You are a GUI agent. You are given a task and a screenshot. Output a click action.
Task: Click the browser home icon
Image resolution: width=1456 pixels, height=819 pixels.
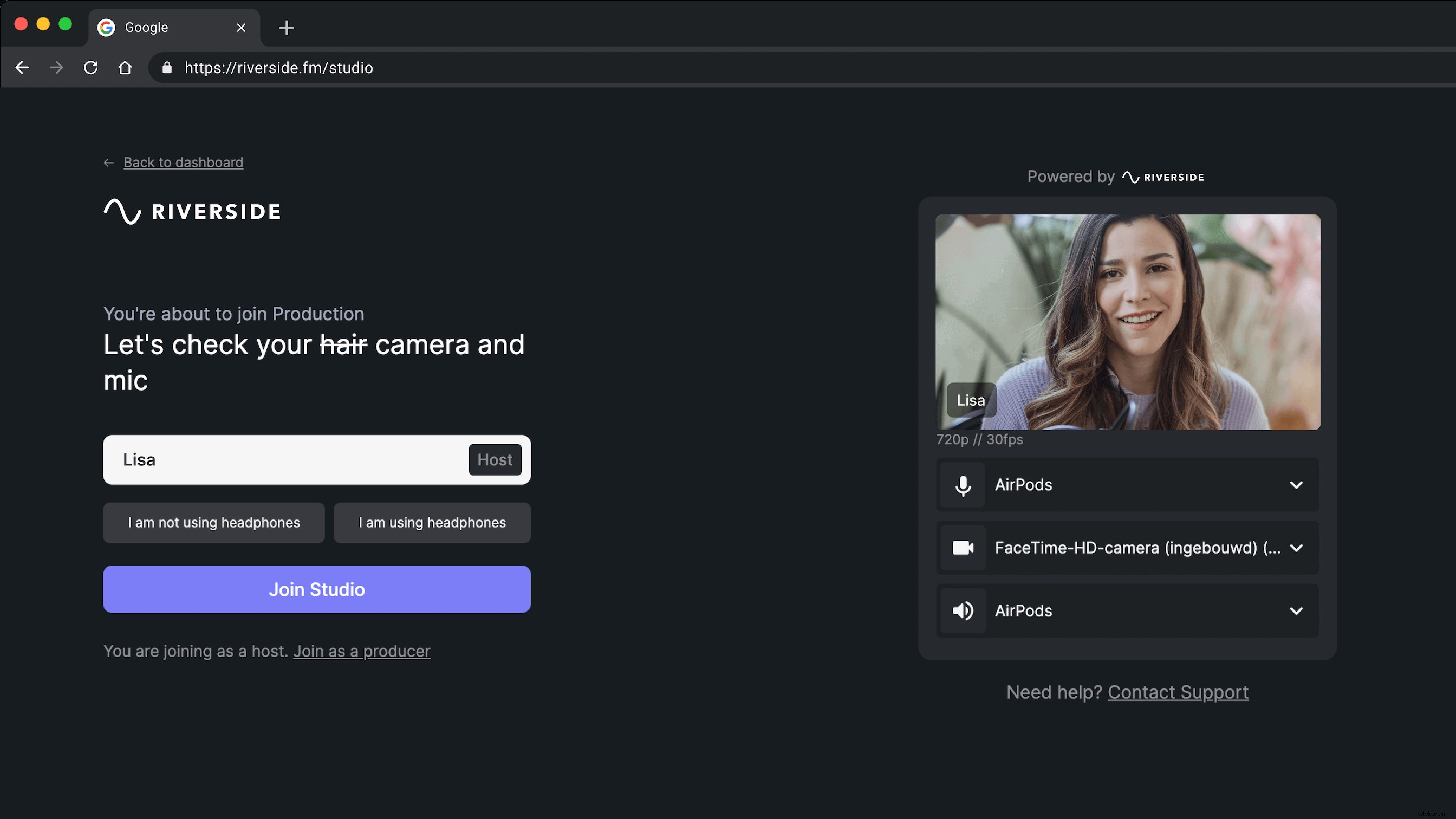pos(125,67)
